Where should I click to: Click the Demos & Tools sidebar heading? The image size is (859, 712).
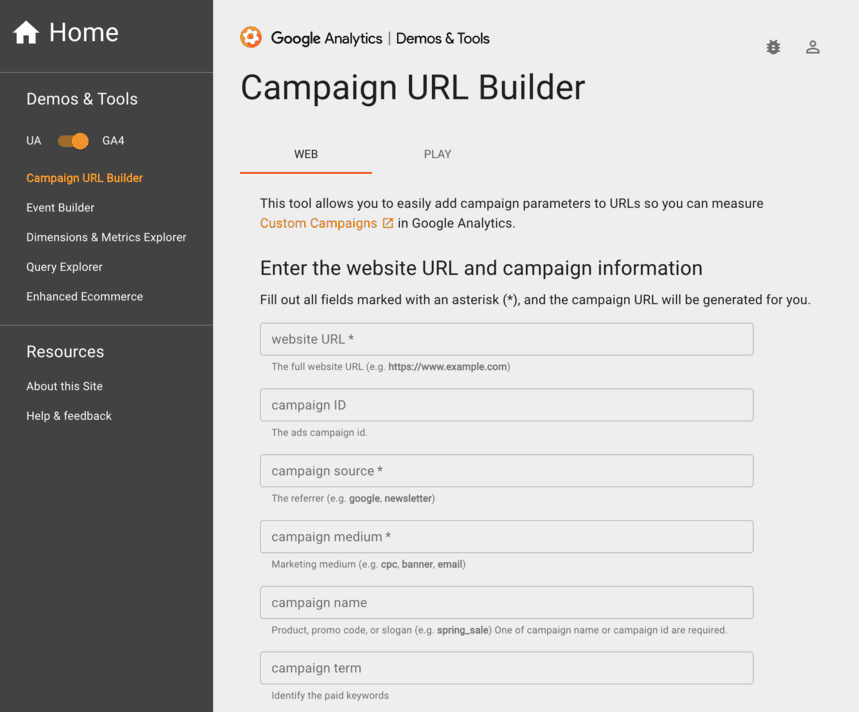click(82, 99)
